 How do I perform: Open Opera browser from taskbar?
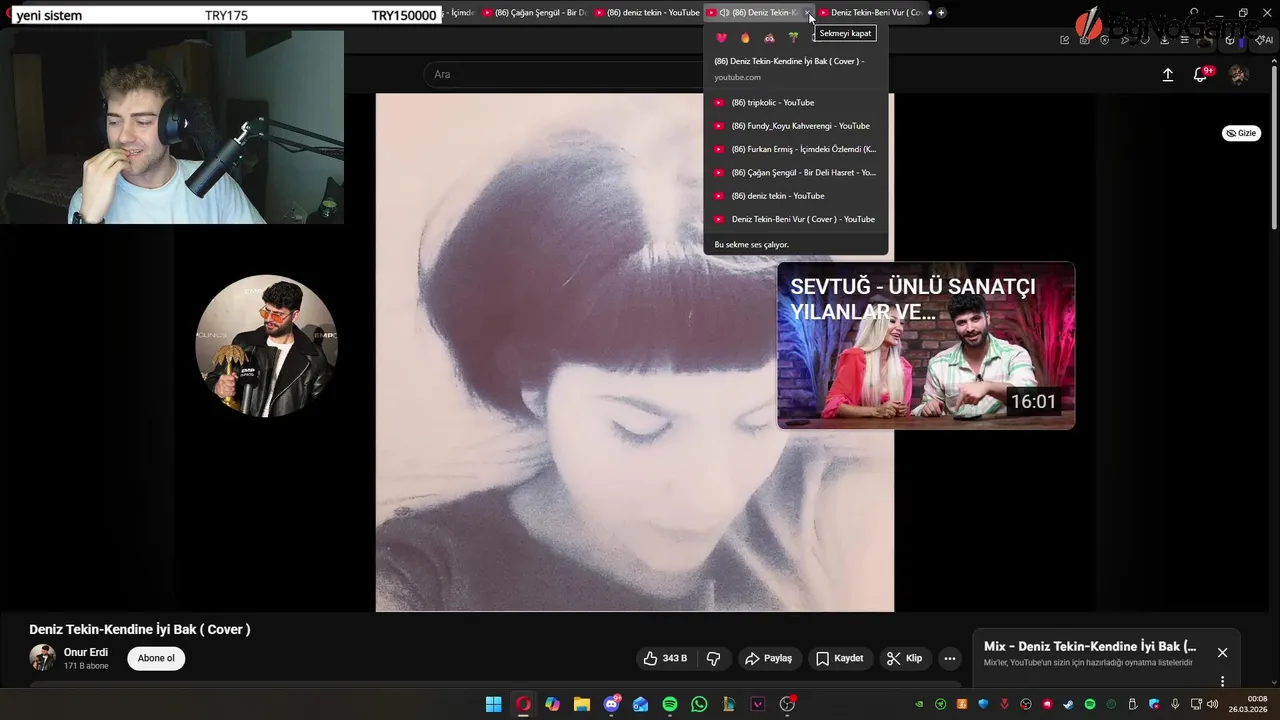pyautogui.click(x=523, y=704)
